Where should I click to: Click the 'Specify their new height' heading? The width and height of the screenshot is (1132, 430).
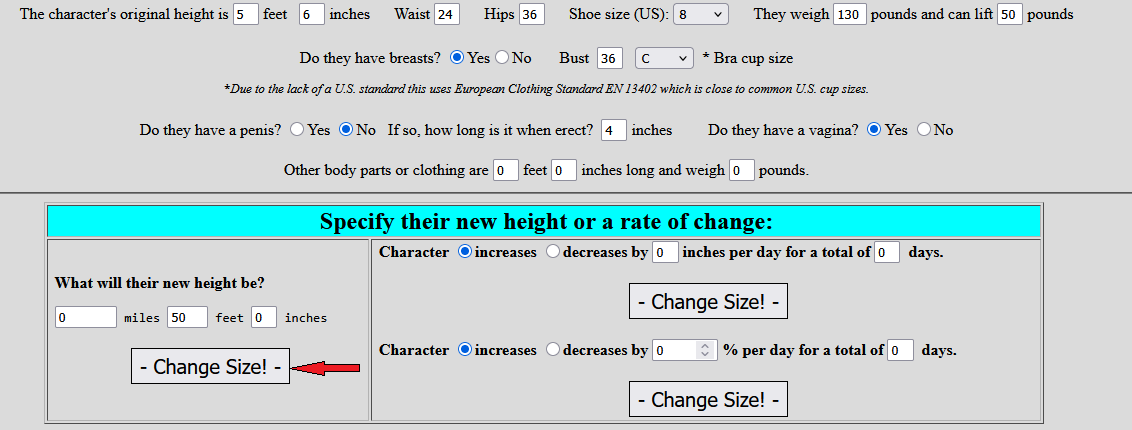(x=545, y=221)
